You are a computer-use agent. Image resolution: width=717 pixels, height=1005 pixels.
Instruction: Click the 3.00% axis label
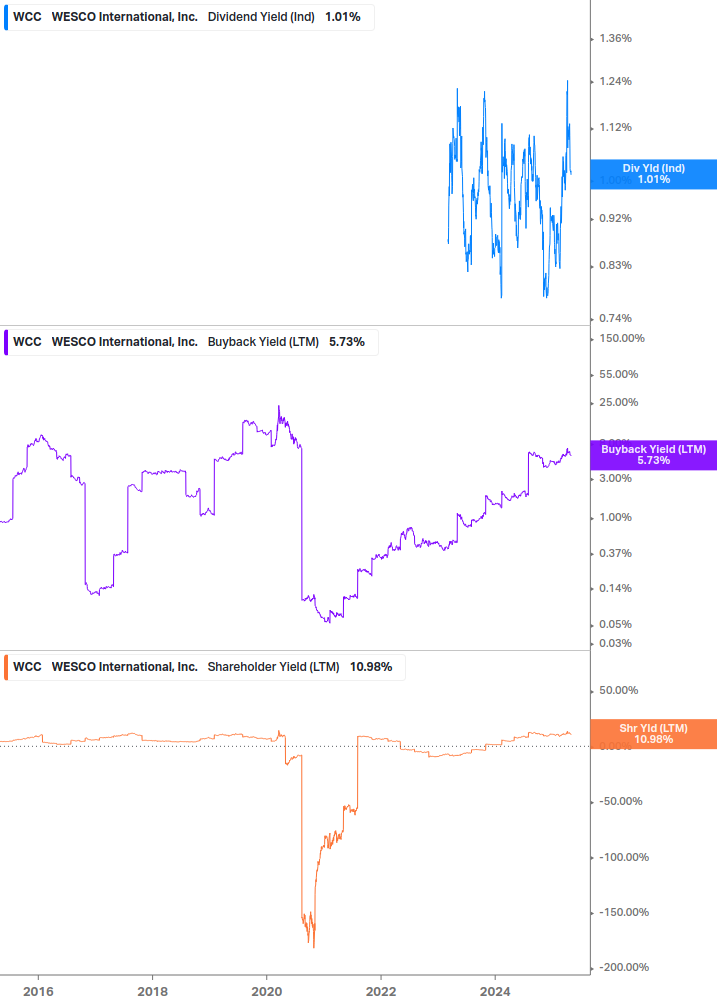615,478
